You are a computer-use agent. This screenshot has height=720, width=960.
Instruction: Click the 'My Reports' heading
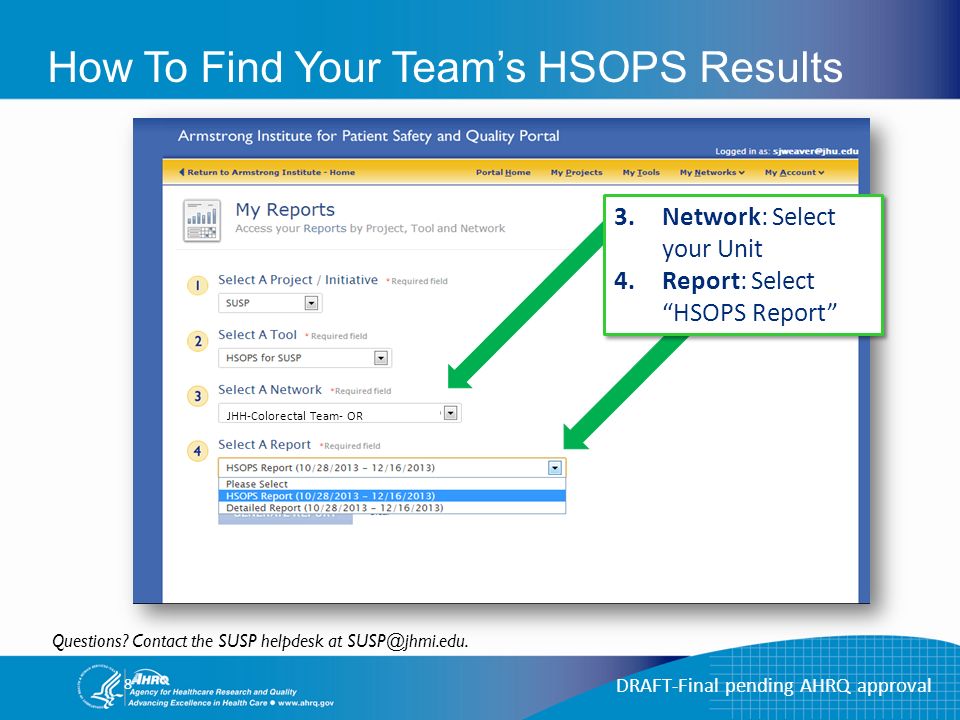click(x=285, y=209)
